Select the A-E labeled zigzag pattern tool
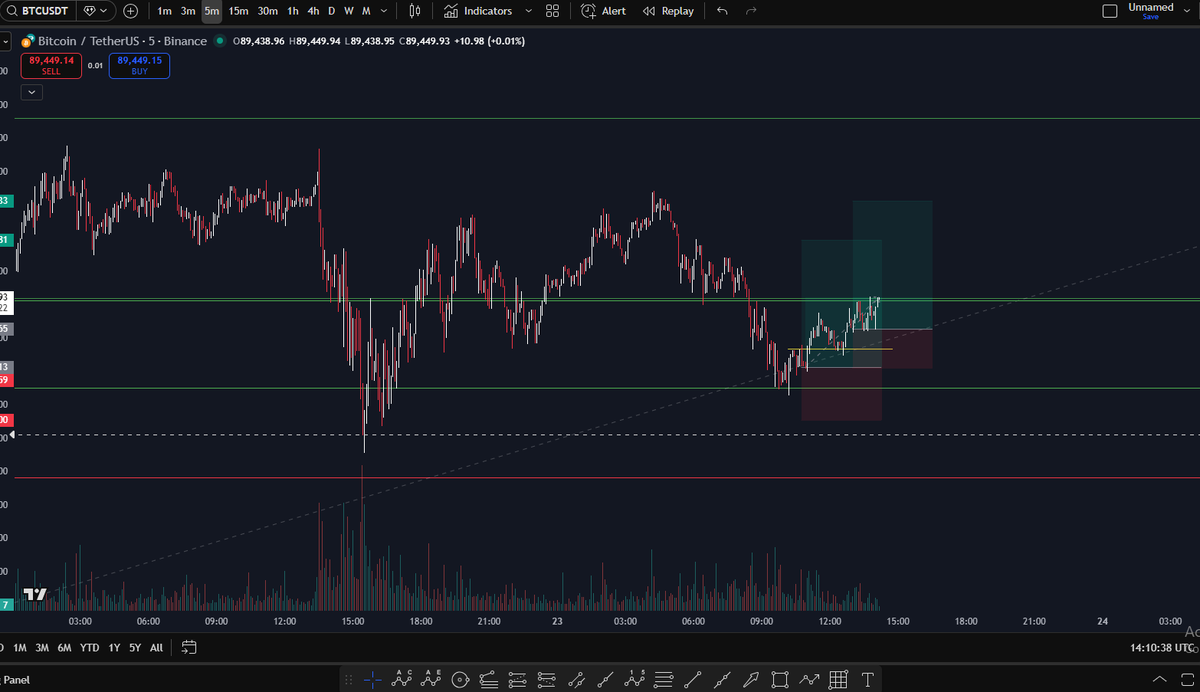The width and height of the screenshot is (1200, 692). coord(432,679)
